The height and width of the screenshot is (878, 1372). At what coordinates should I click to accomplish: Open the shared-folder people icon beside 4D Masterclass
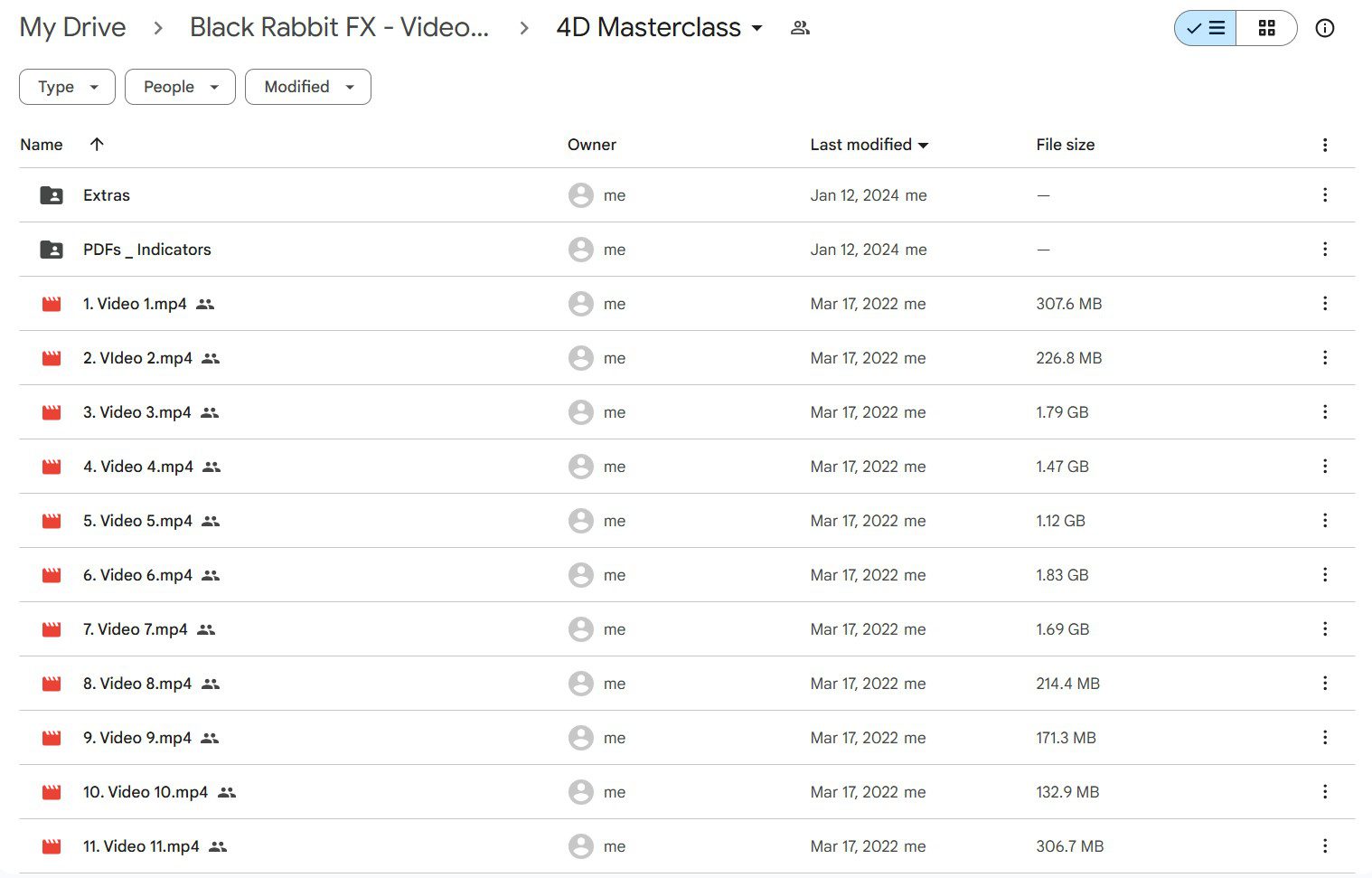(x=800, y=28)
